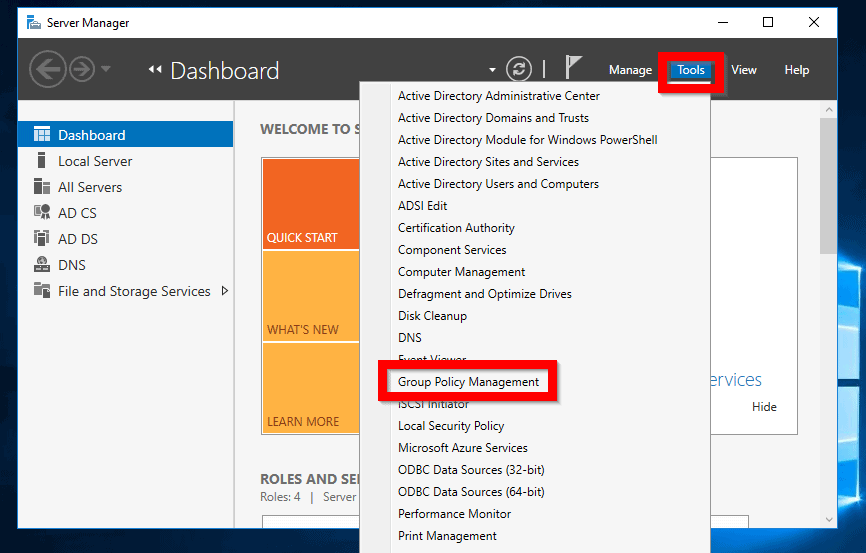Click the back navigation arrow
Image resolution: width=866 pixels, height=553 pixels.
pyautogui.click(x=47, y=70)
